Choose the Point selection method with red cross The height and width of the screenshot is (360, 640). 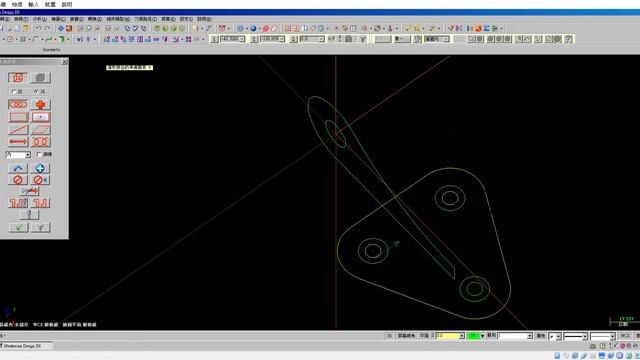pos(40,104)
